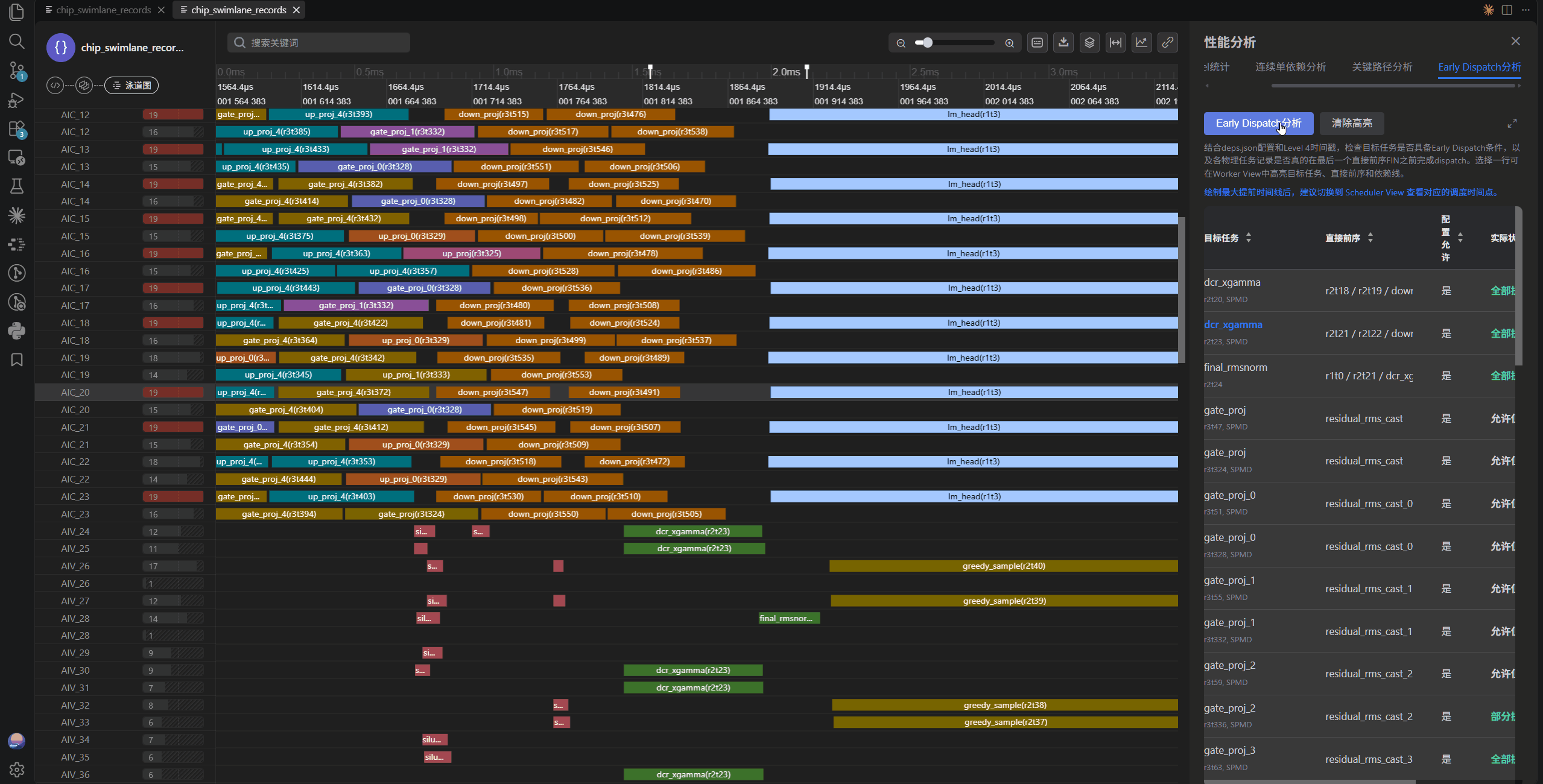The image size is (1543, 784).
Task: Open the 连续单依赖分析 tab
Action: click(x=1290, y=67)
